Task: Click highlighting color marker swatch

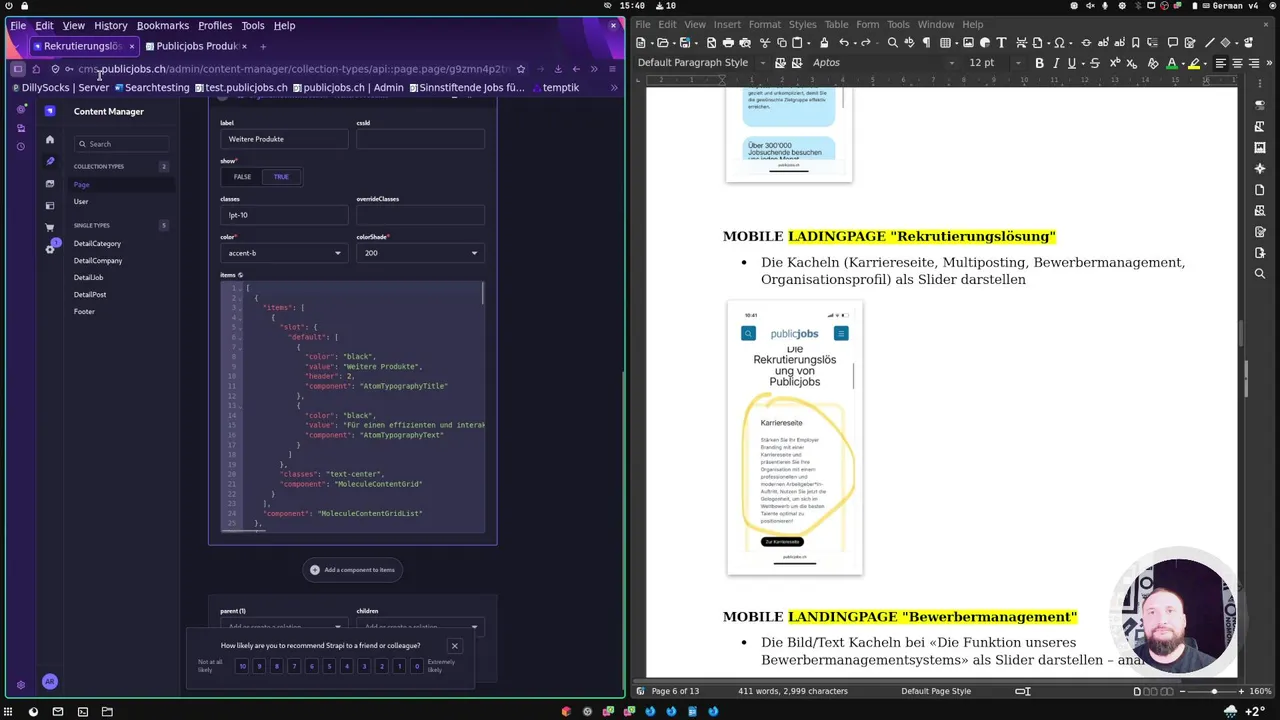Action: [x=1194, y=63]
